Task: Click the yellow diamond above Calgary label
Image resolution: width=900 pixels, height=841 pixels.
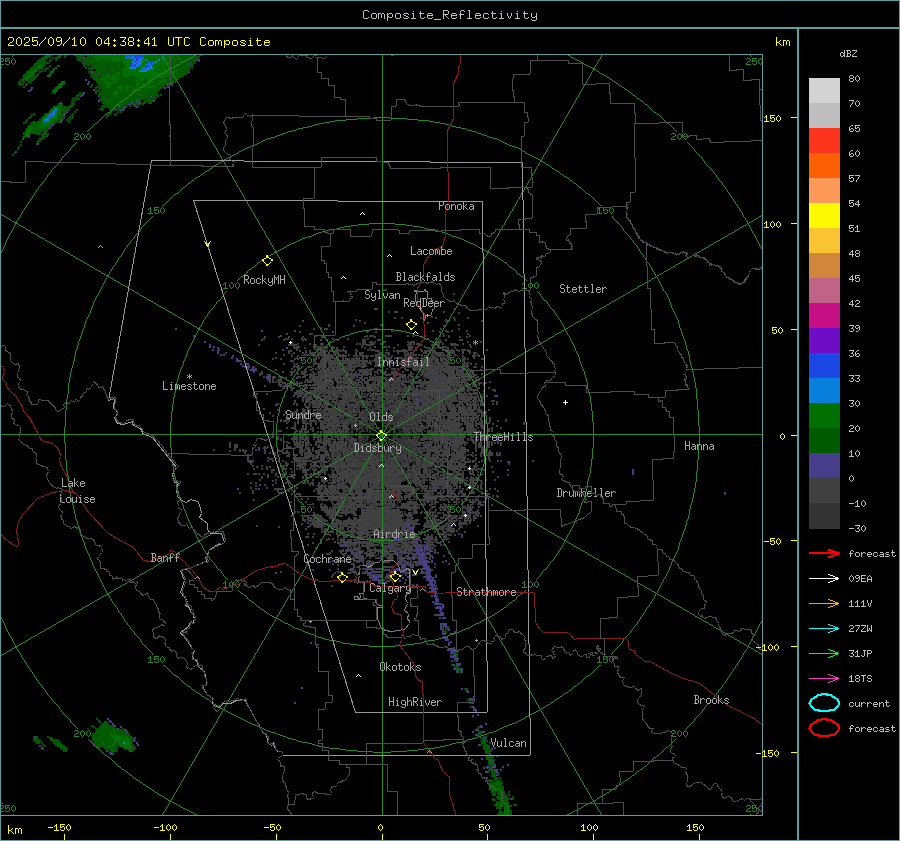Action: (395, 576)
